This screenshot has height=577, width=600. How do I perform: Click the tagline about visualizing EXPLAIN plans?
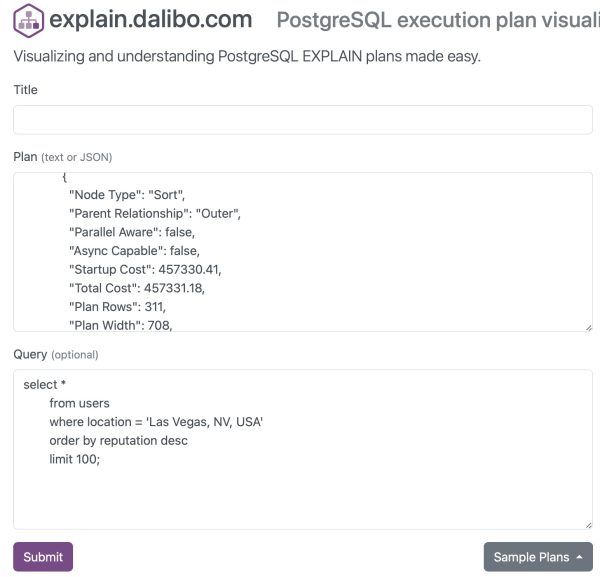point(247,57)
